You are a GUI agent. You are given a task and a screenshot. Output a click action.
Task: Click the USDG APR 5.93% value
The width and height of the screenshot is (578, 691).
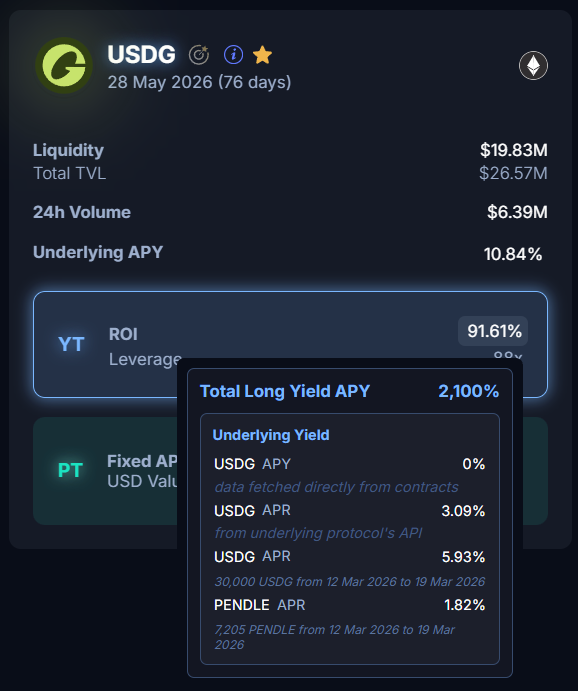pos(463,557)
